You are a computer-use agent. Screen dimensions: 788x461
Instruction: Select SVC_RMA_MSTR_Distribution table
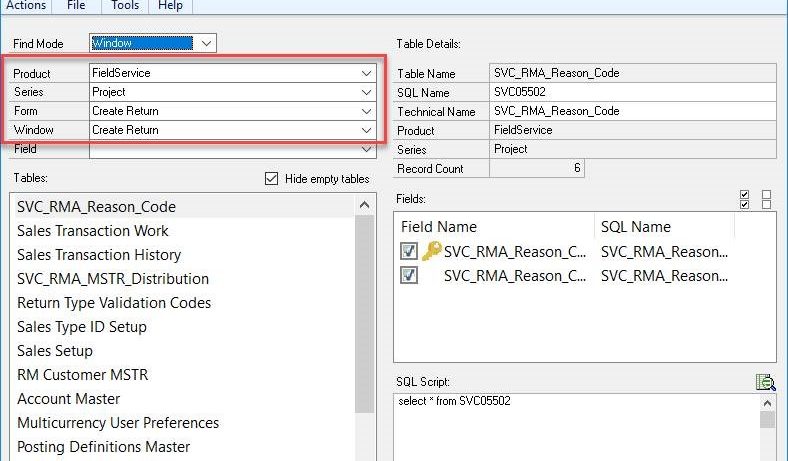[x=113, y=279]
